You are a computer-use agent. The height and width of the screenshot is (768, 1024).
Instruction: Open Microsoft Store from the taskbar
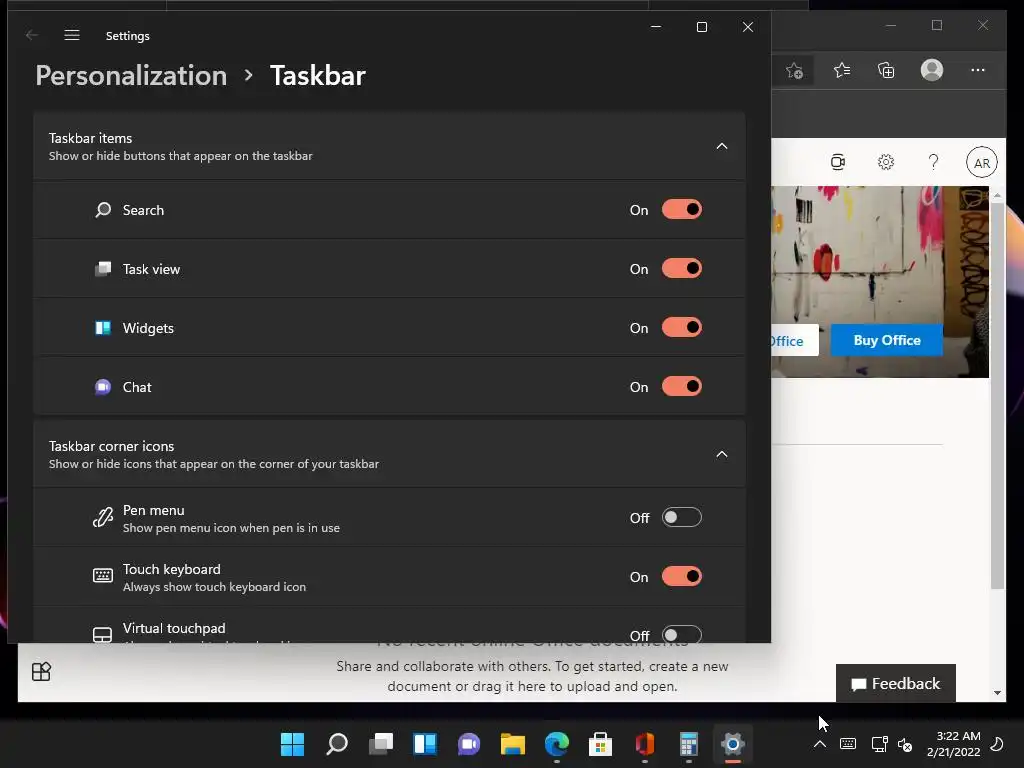tap(601, 744)
